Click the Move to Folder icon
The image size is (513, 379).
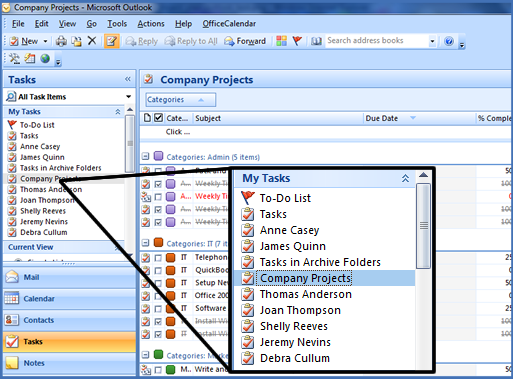(77, 41)
